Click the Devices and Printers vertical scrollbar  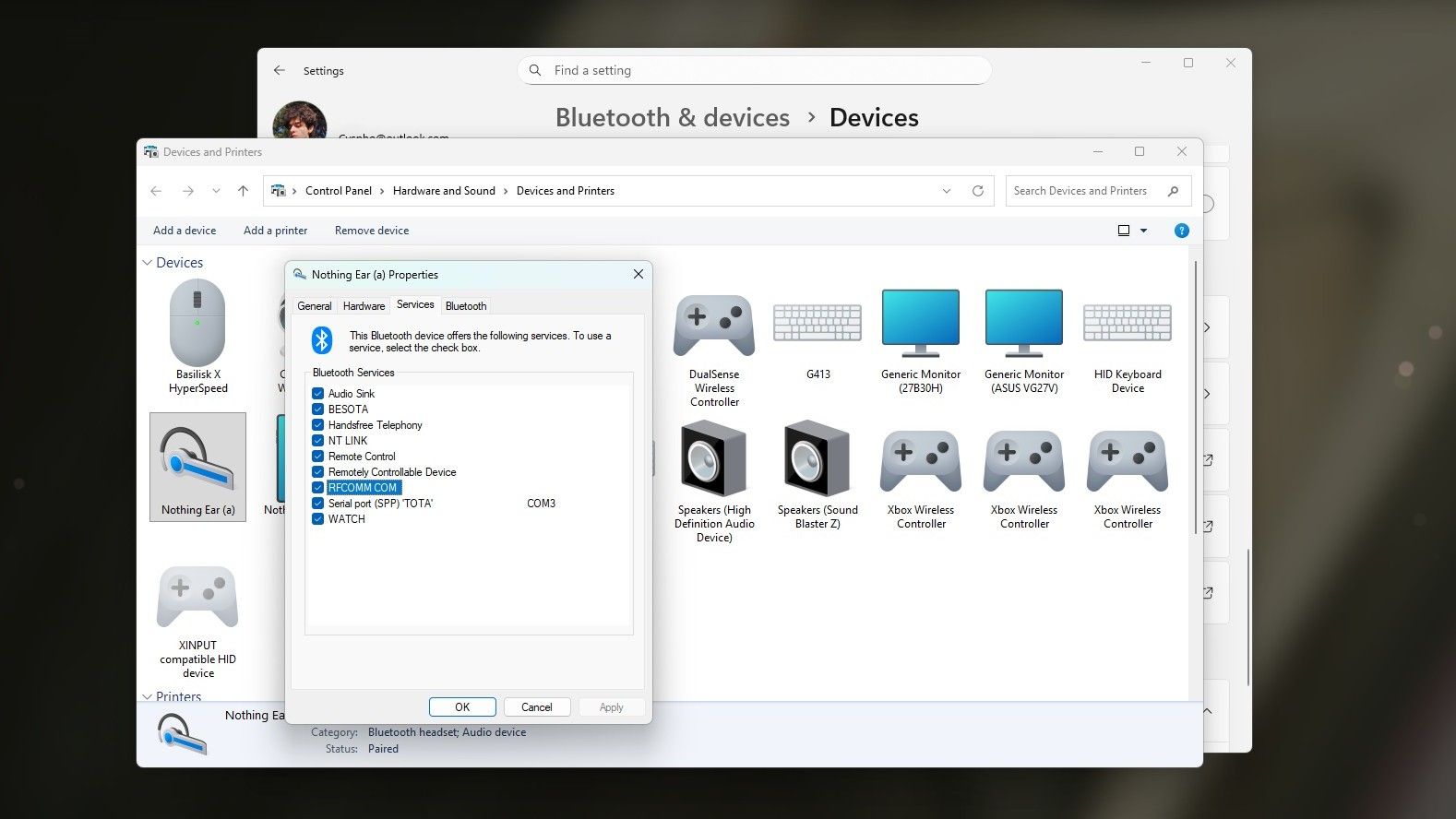(1196, 397)
